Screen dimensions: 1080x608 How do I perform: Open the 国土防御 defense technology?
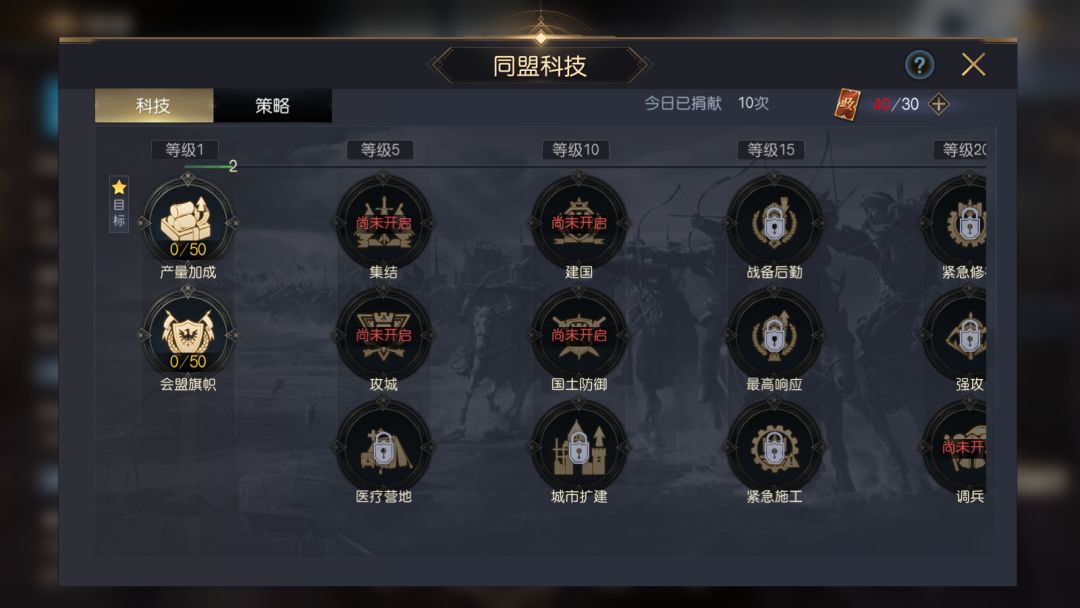pyautogui.click(x=579, y=335)
